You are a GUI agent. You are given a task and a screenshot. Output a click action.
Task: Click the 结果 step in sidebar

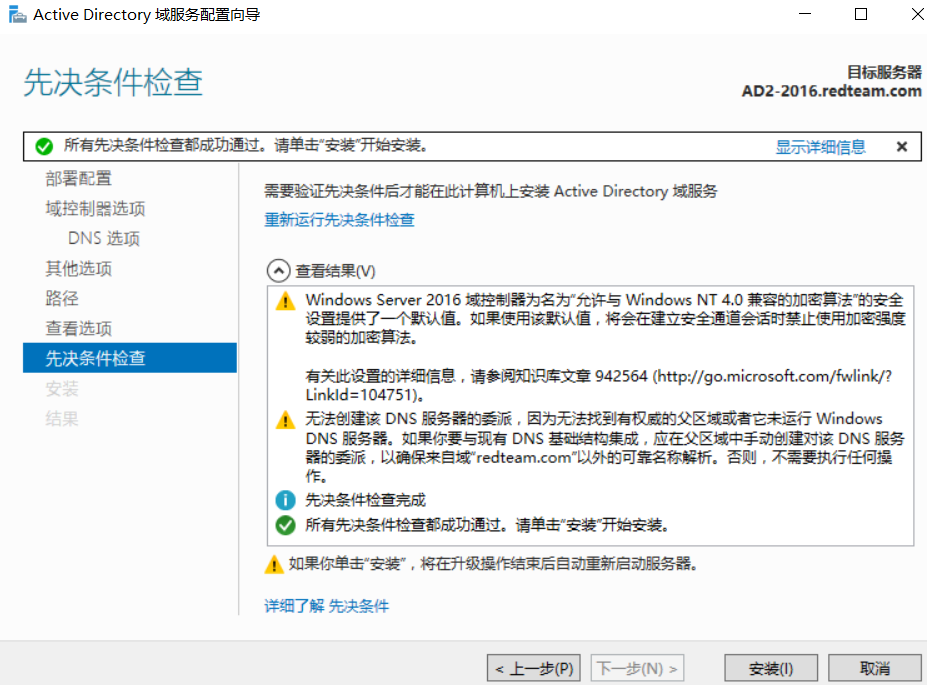click(x=62, y=419)
